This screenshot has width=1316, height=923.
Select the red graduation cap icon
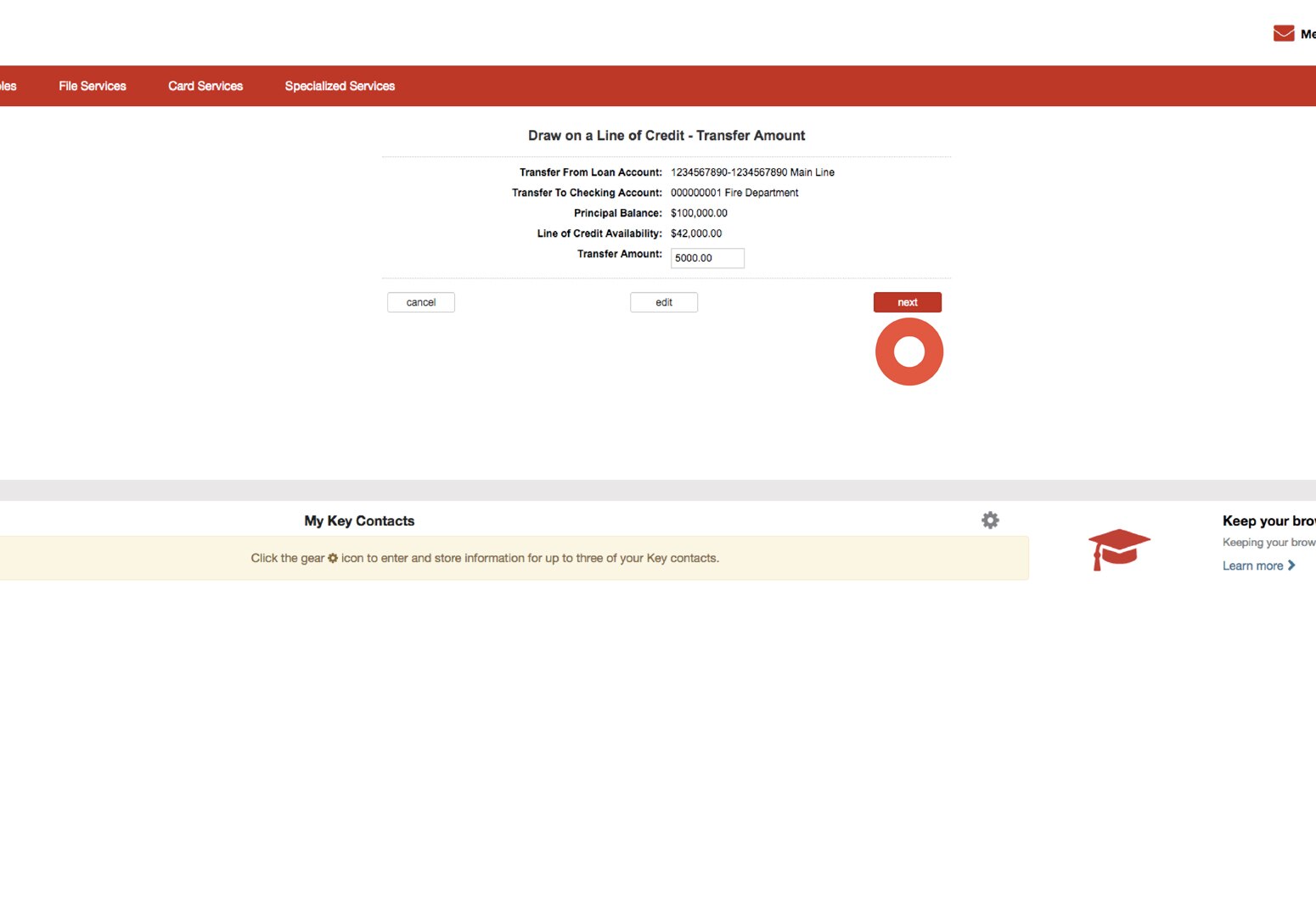(x=1119, y=549)
